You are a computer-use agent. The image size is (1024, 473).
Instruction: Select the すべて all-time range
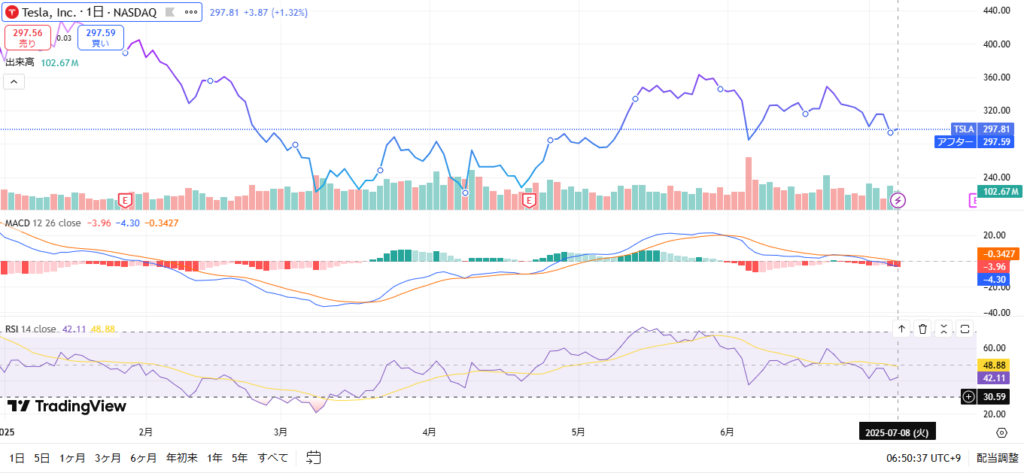[273, 457]
